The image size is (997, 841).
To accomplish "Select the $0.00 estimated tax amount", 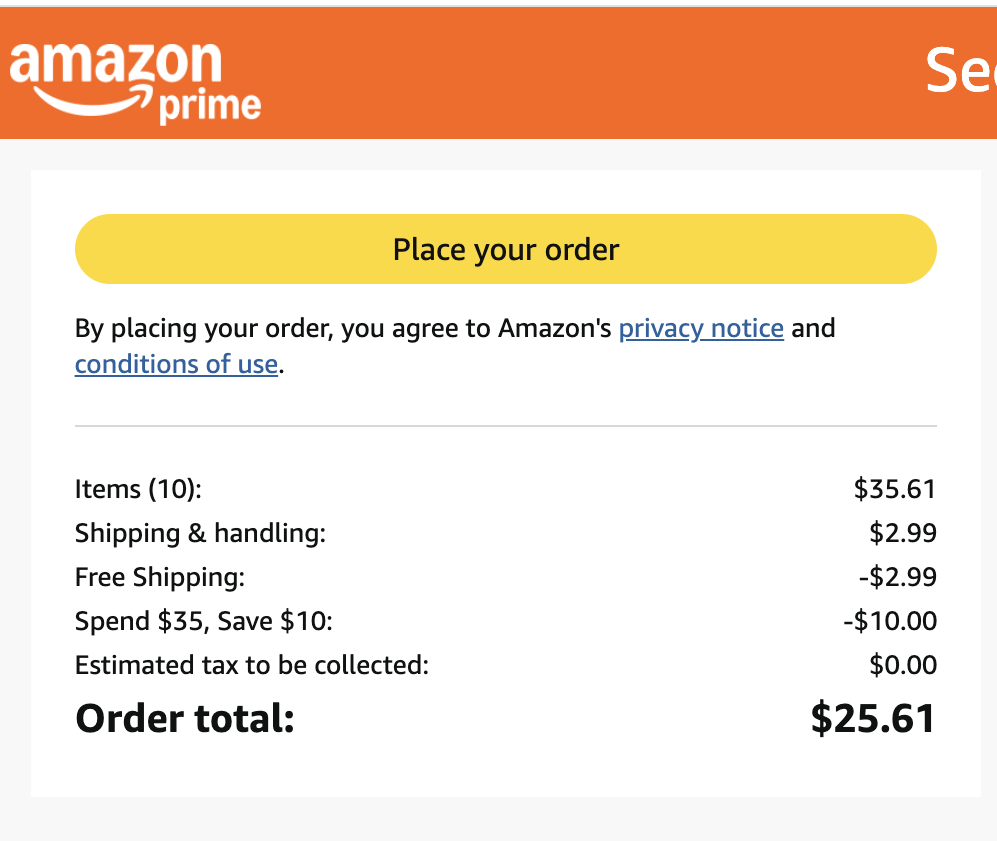I will [903, 665].
